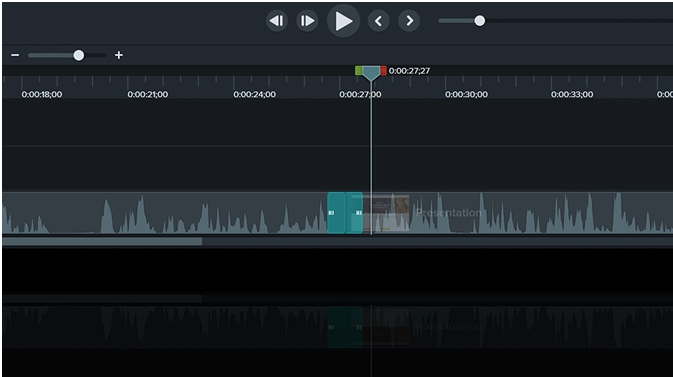This screenshot has height=377, width=673.
Task: Click the horizontal timeline scrollbar
Action: tap(102, 241)
